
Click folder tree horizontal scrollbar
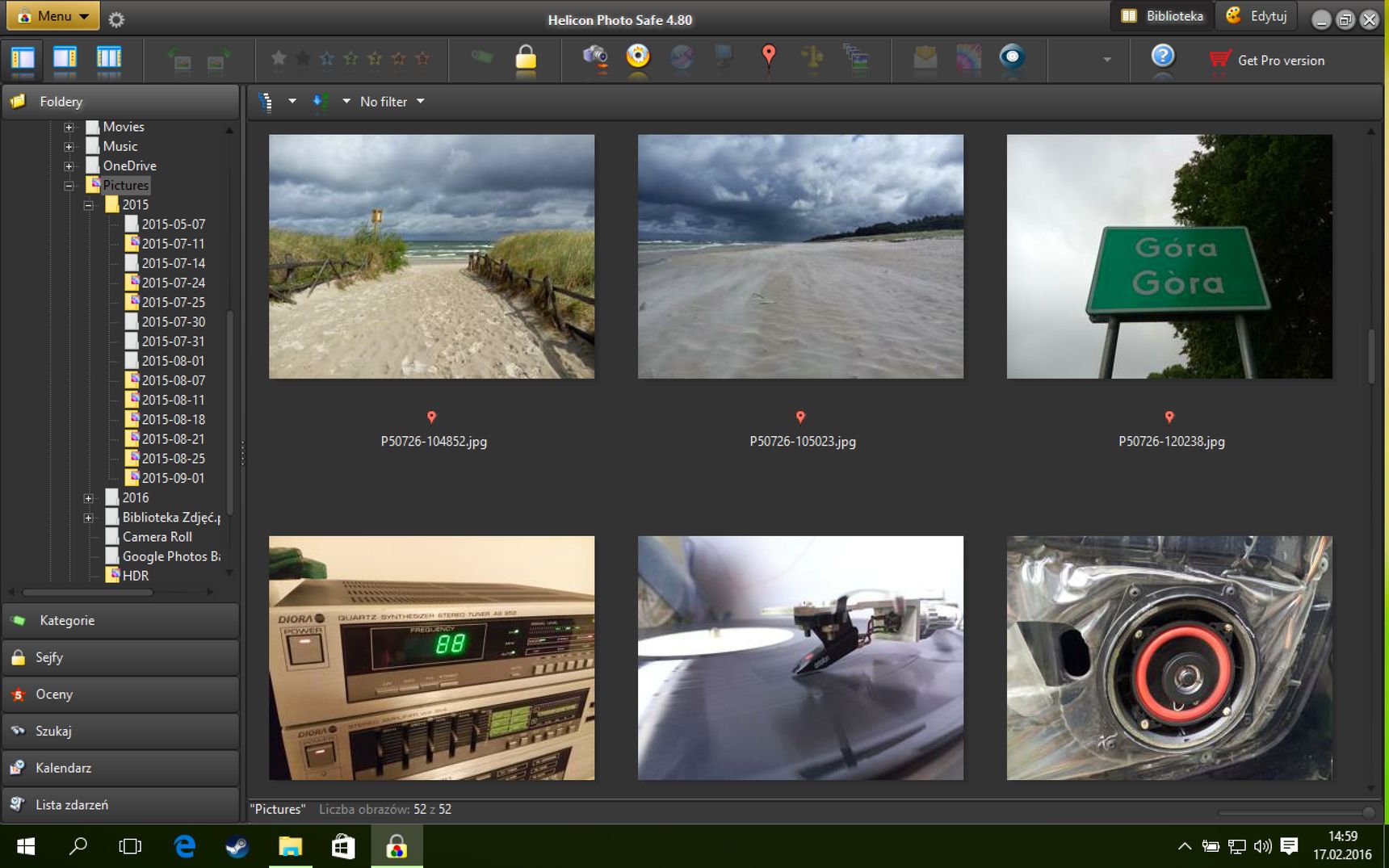click(x=88, y=592)
